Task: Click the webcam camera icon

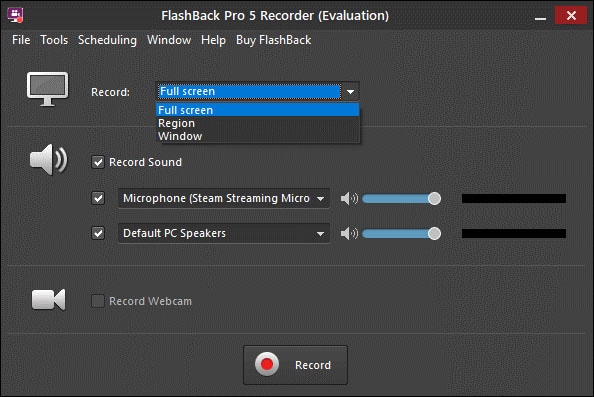Action: pos(48,300)
